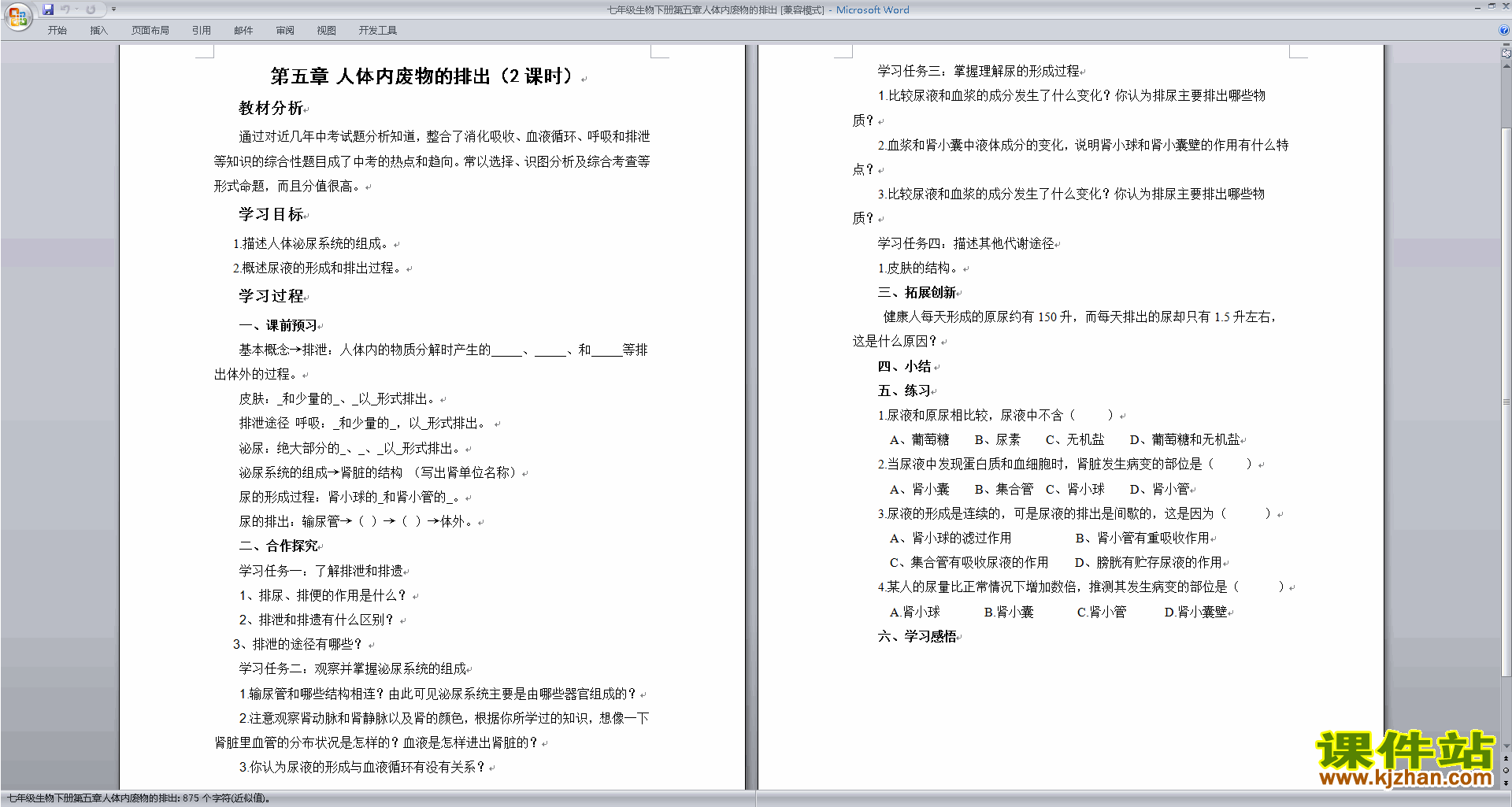This screenshot has width=1512, height=807.
Task: Switch to the 页面布局 tab
Action: point(150,30)
